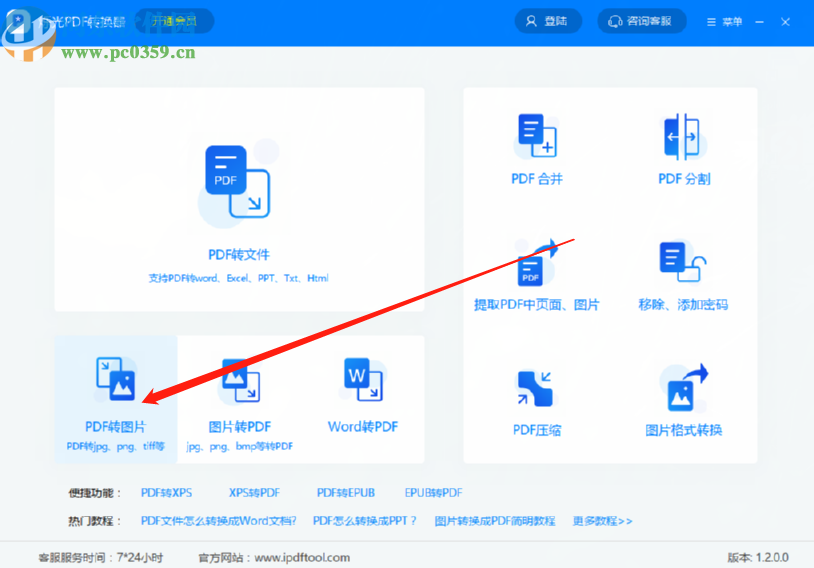This screenshot has width=814, height=568.
Task: Click the hamburger menu icon
Action: point(711,22)
